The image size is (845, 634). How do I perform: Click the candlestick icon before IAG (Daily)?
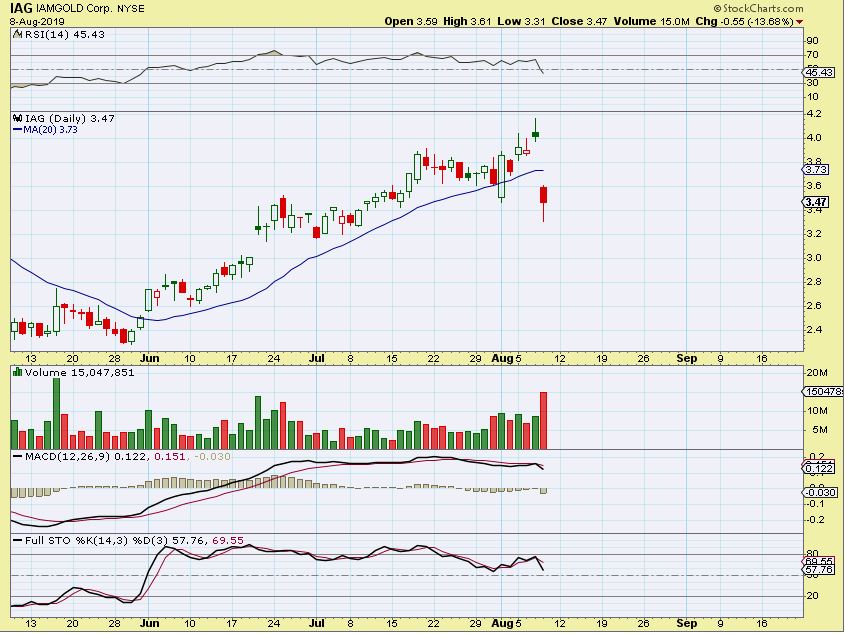pos(18,118)
